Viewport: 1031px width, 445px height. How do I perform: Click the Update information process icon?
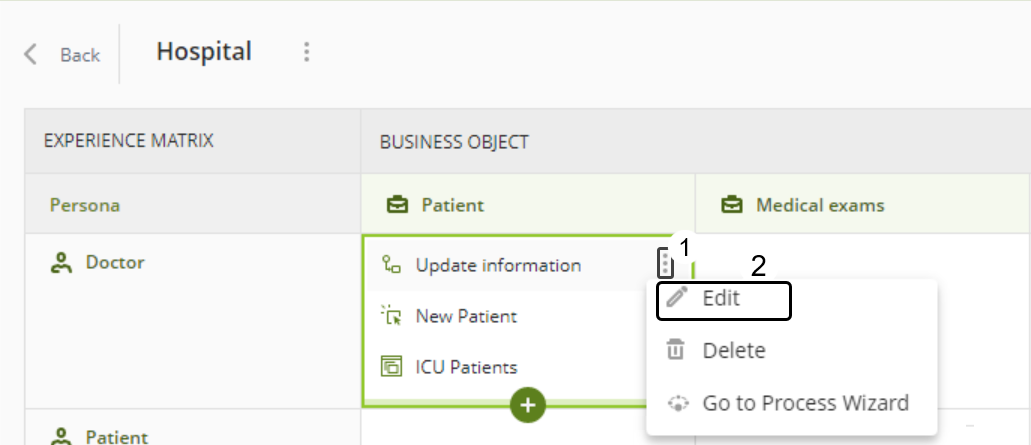click(391, 265)
